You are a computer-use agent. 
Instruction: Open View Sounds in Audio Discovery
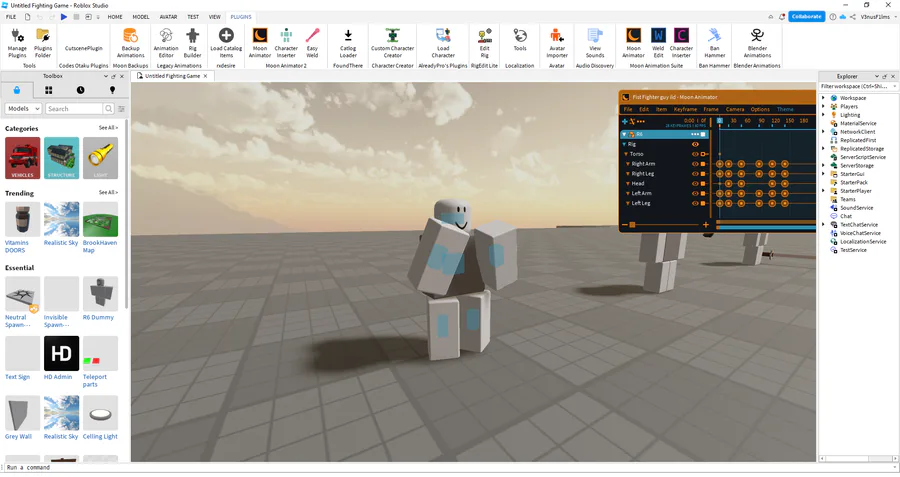tap(595, 43)
